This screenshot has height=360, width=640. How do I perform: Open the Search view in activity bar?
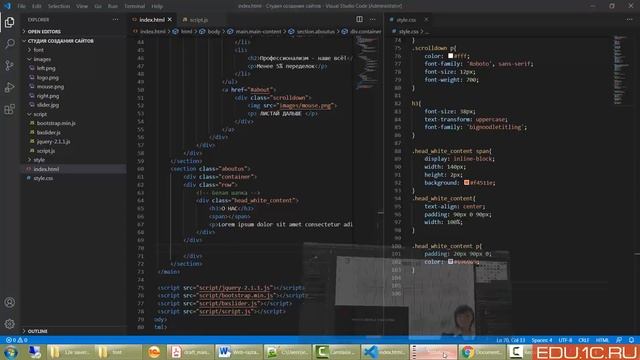pos(9,44)
